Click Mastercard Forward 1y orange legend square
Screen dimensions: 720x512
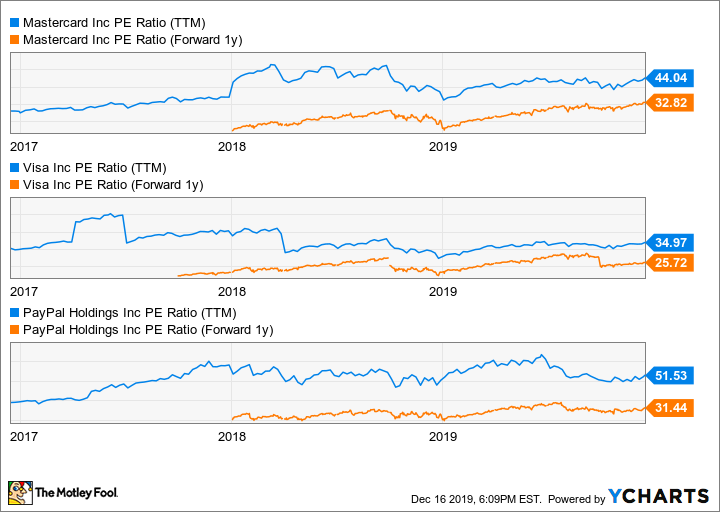click(x=14, y=39)
